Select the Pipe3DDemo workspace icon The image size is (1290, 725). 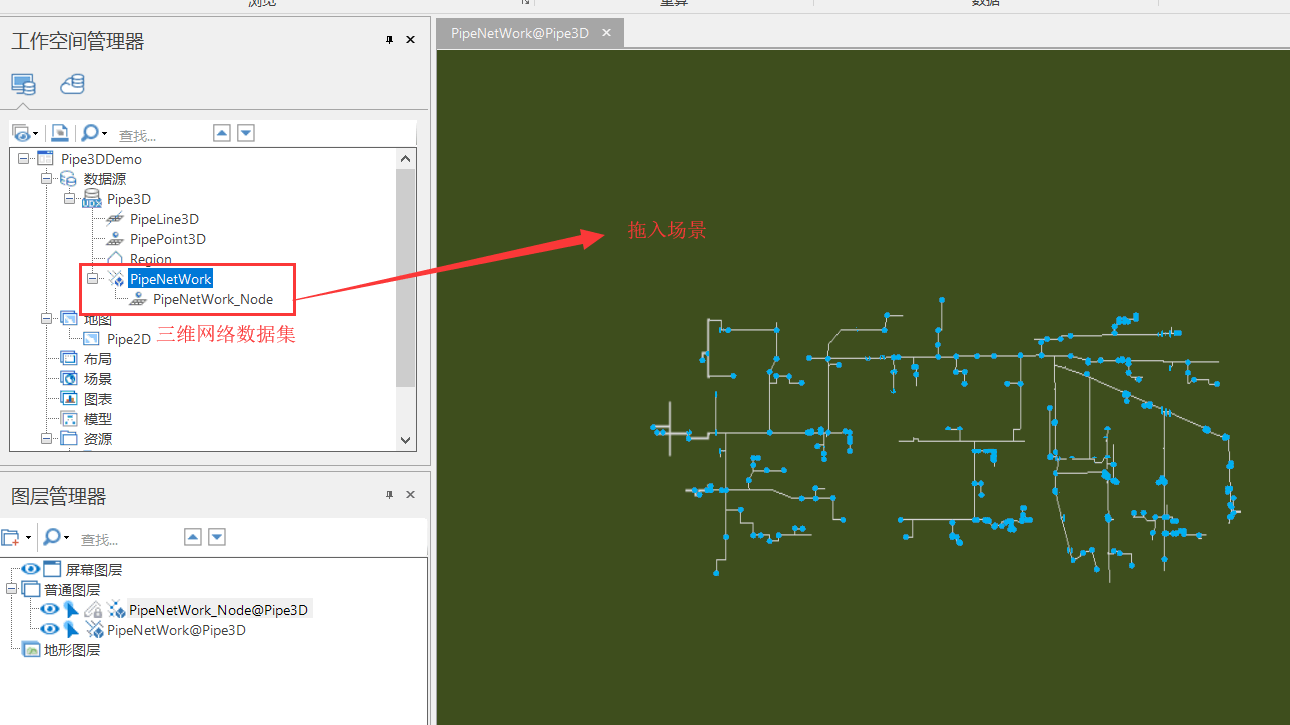(45, 159)
